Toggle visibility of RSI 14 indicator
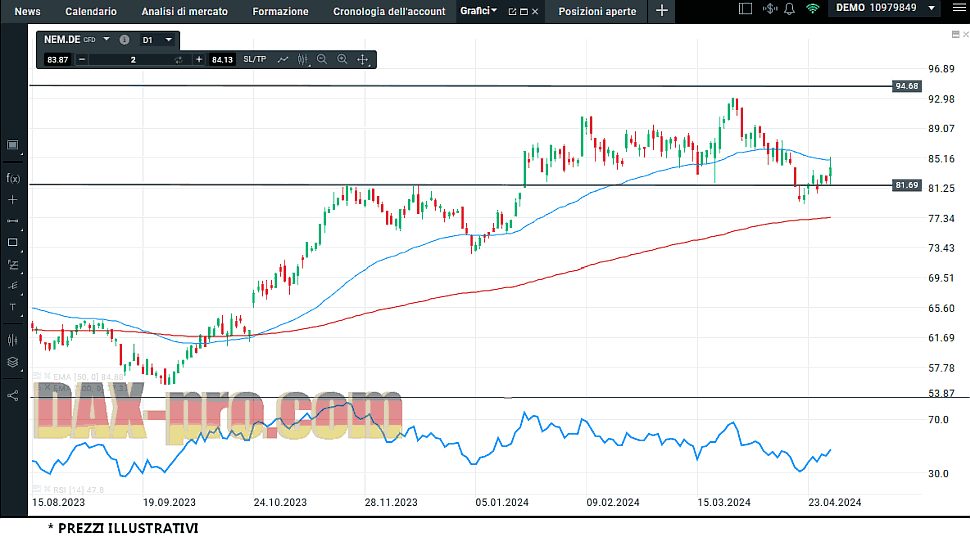The image size is (970, 537). coord(36,489)
